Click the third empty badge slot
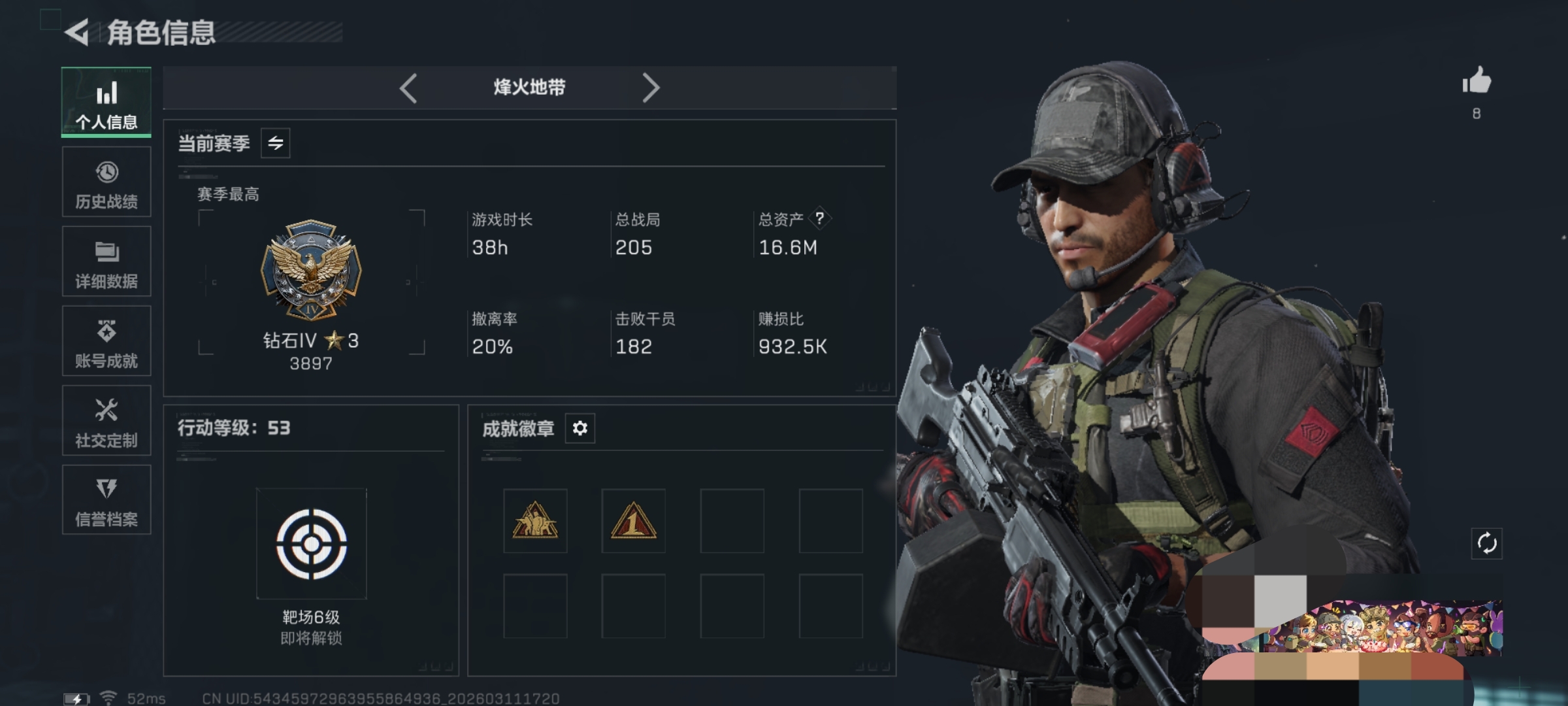The image size is (1568, 706). click(x=732, y=521)
